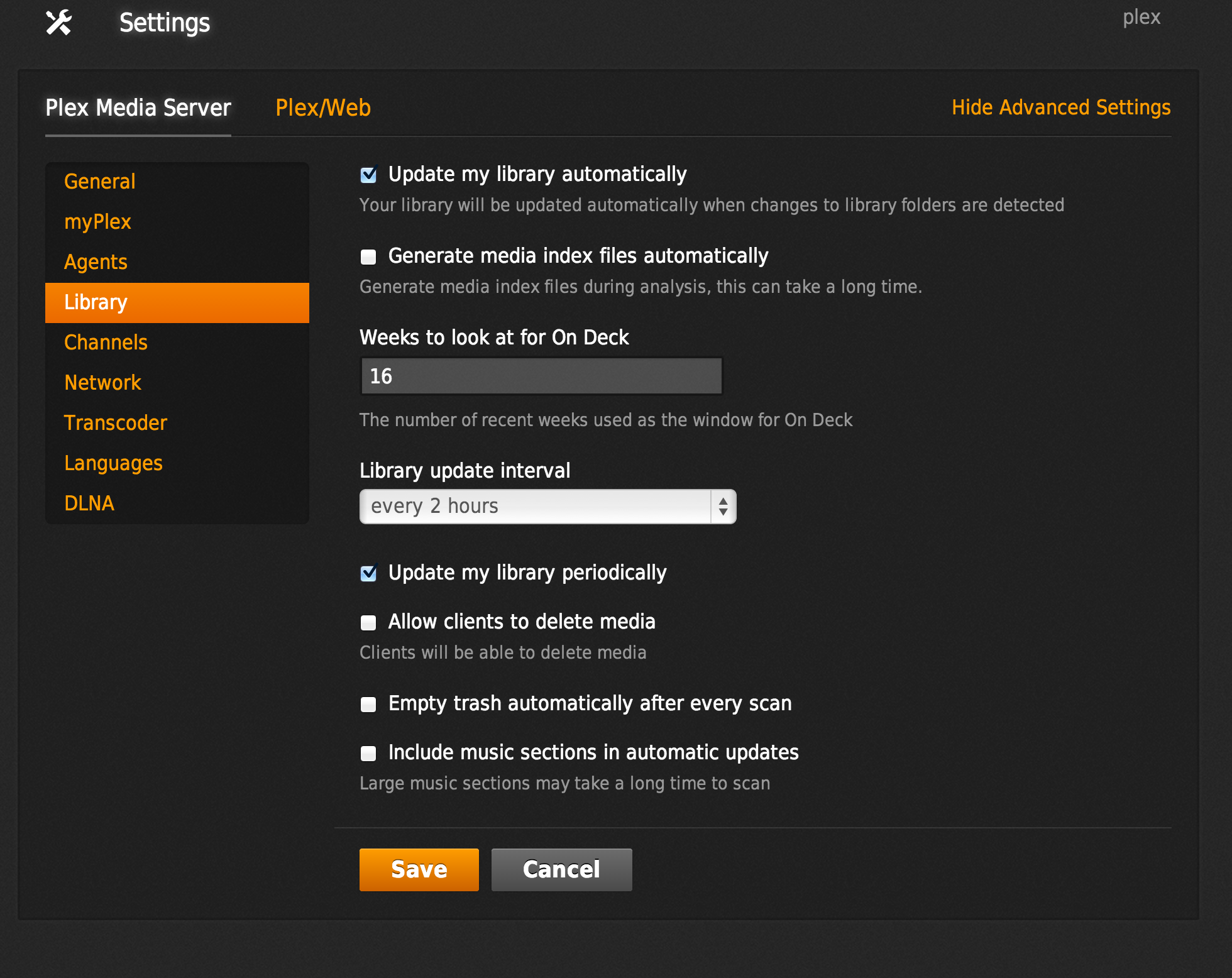Click the Weeks to look at for On Deck field
Screen dimensions: 1232x978
[x=541, y=376]
